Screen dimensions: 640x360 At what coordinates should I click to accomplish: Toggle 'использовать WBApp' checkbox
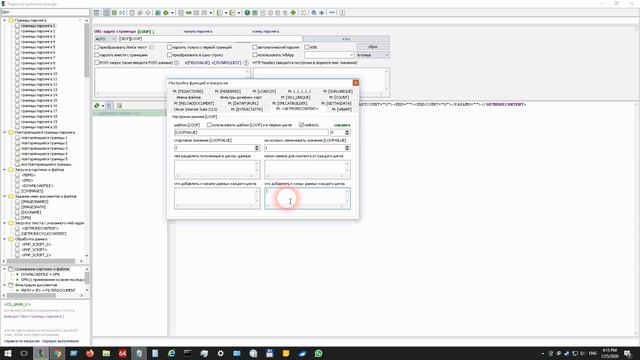point(255,55)
